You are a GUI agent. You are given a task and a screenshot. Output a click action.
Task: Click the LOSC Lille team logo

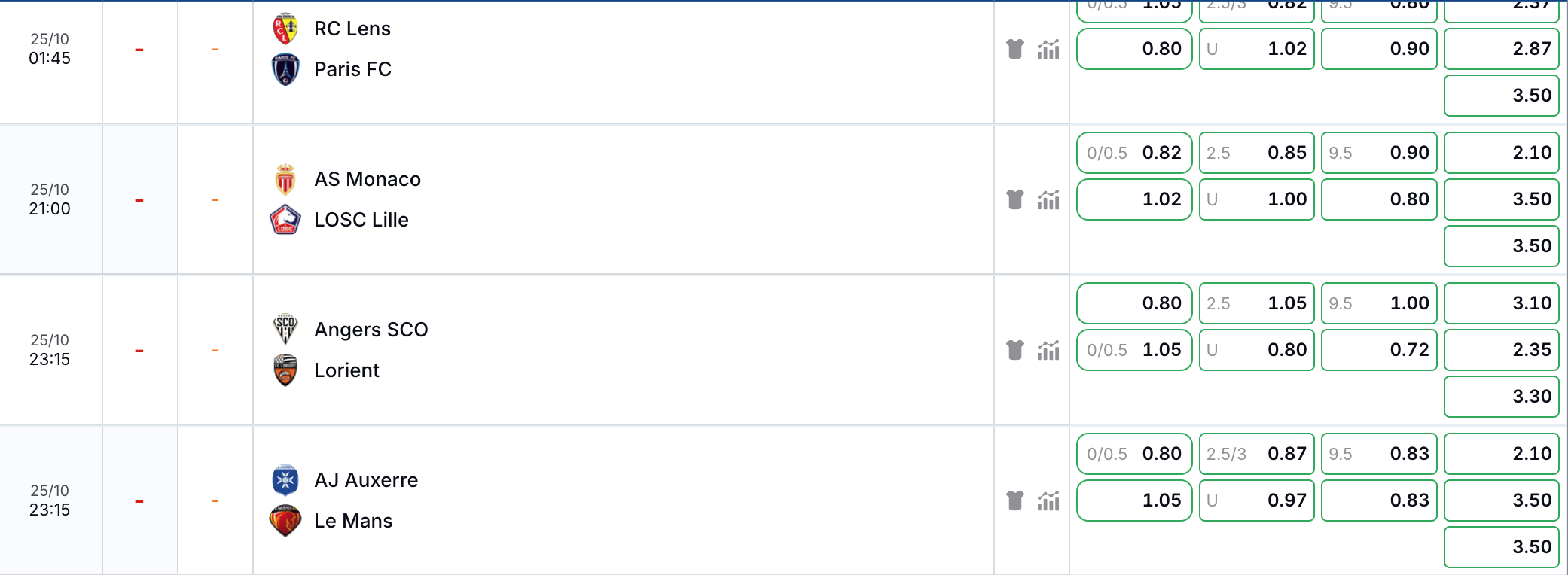285,220
